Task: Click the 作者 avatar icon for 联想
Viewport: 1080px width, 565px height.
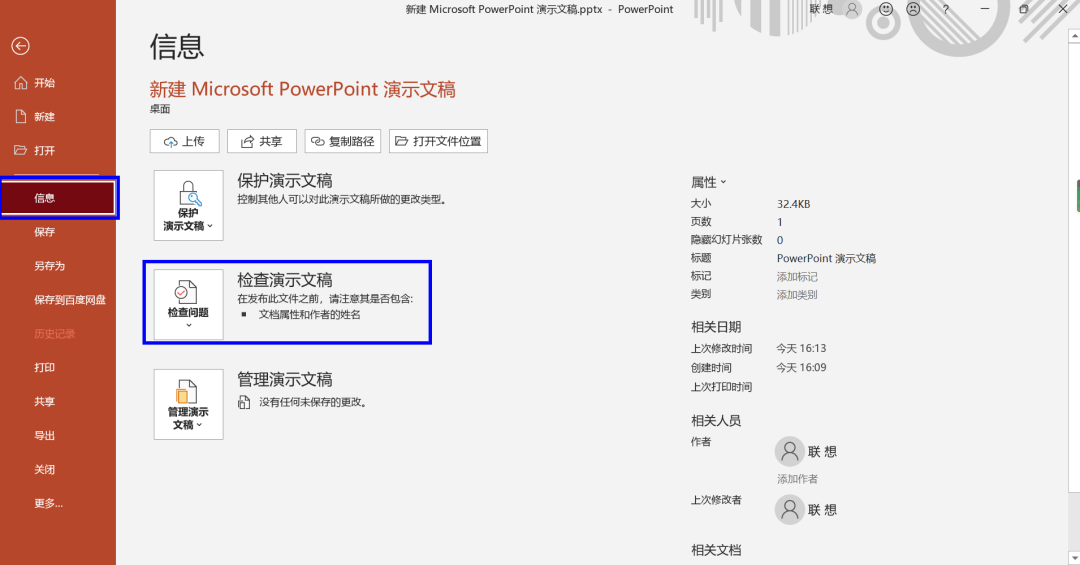Action: point(790,451)
